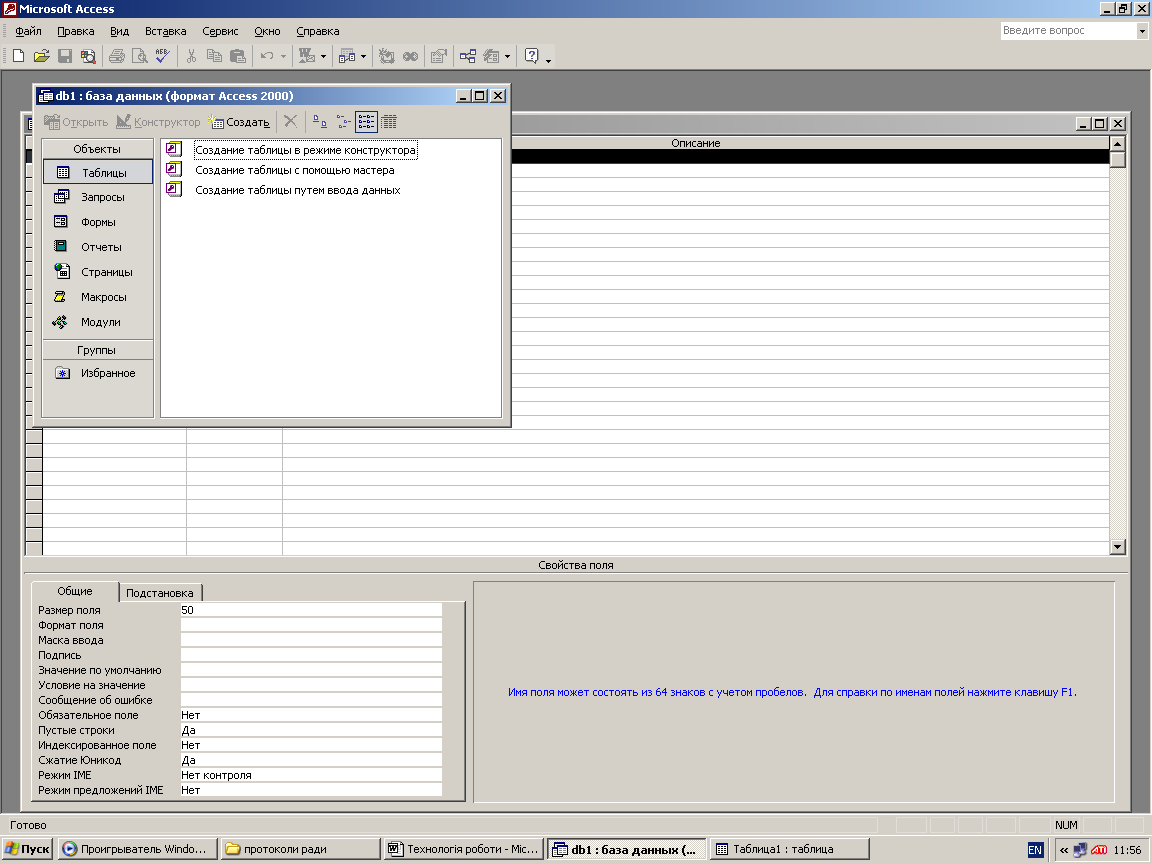Click the Script editor toolbar icon

pyautogui.click(x=410, y=56)
